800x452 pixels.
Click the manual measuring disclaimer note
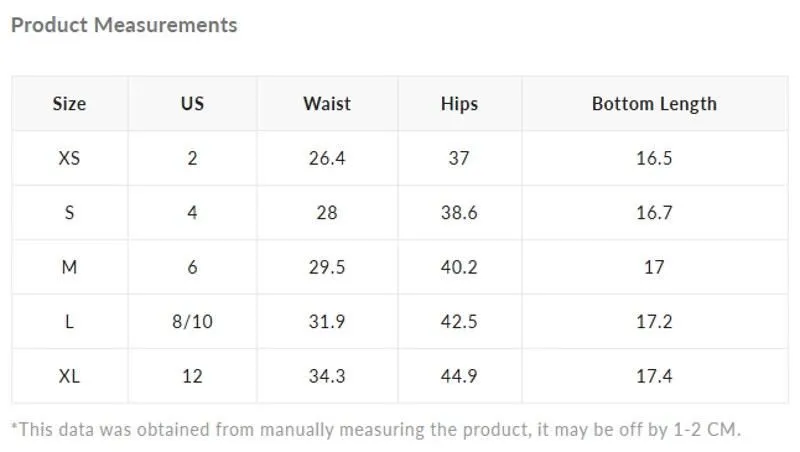[376, 430]
